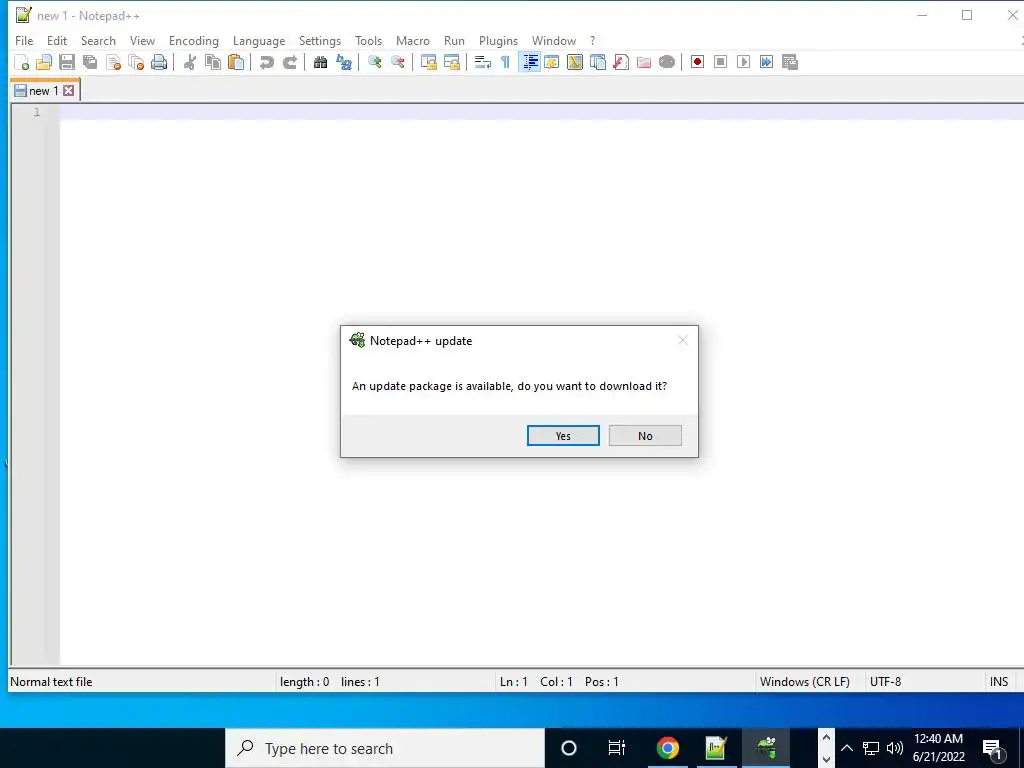Viewport: 1024px width, 768px height.
Task: Click the Print toolbar icon
Action: click(x=159, y=62)
